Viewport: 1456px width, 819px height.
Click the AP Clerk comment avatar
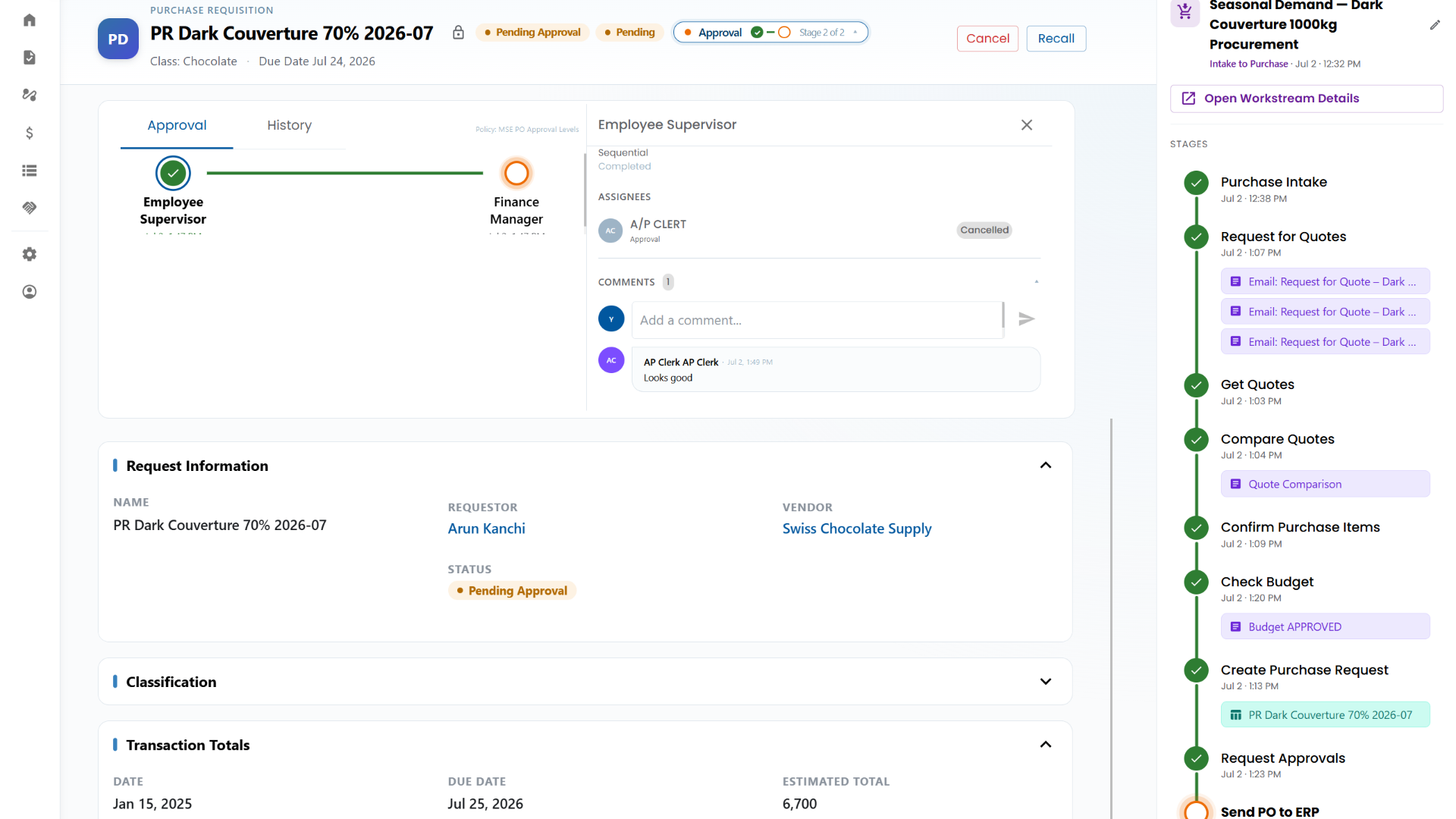click(x=611, y=360)
